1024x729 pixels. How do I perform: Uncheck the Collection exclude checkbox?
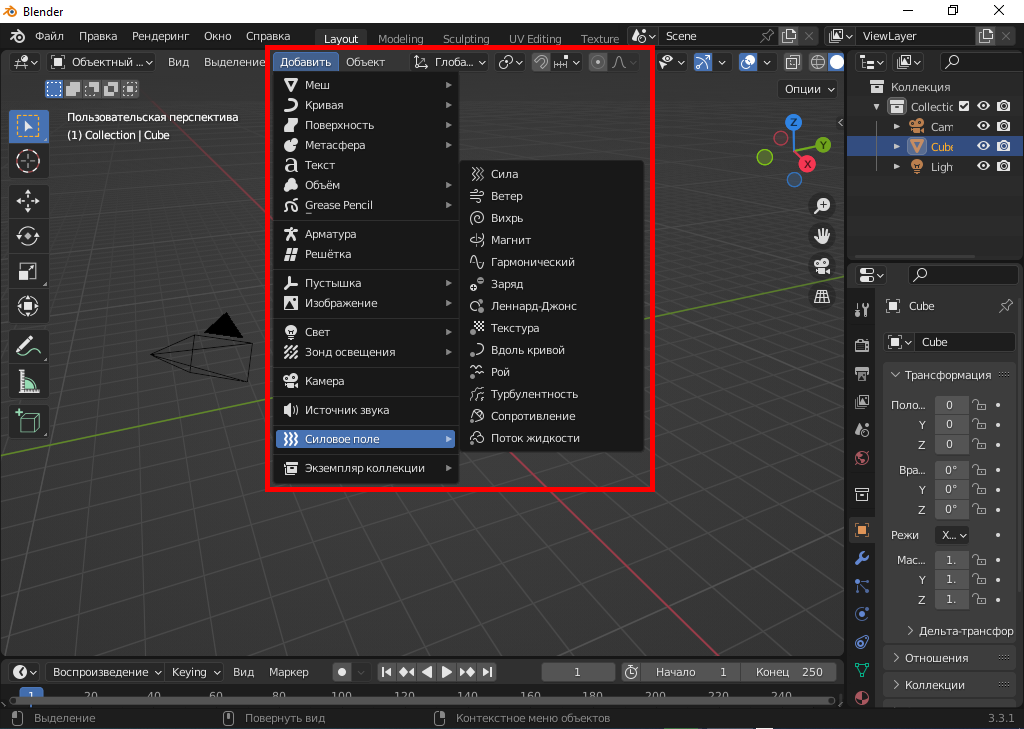pyautogui.click(x=964, y=106)
